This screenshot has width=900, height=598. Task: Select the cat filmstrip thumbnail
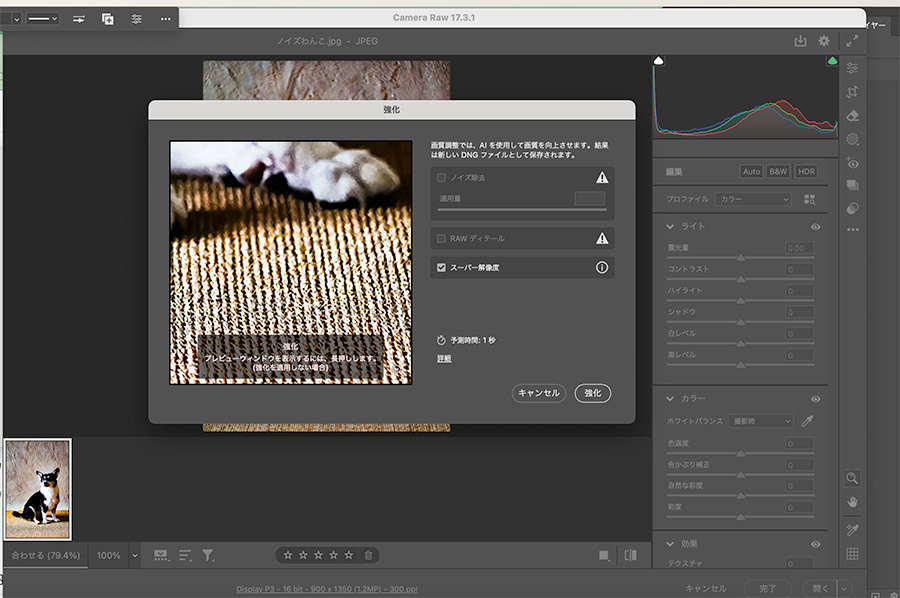38,490
